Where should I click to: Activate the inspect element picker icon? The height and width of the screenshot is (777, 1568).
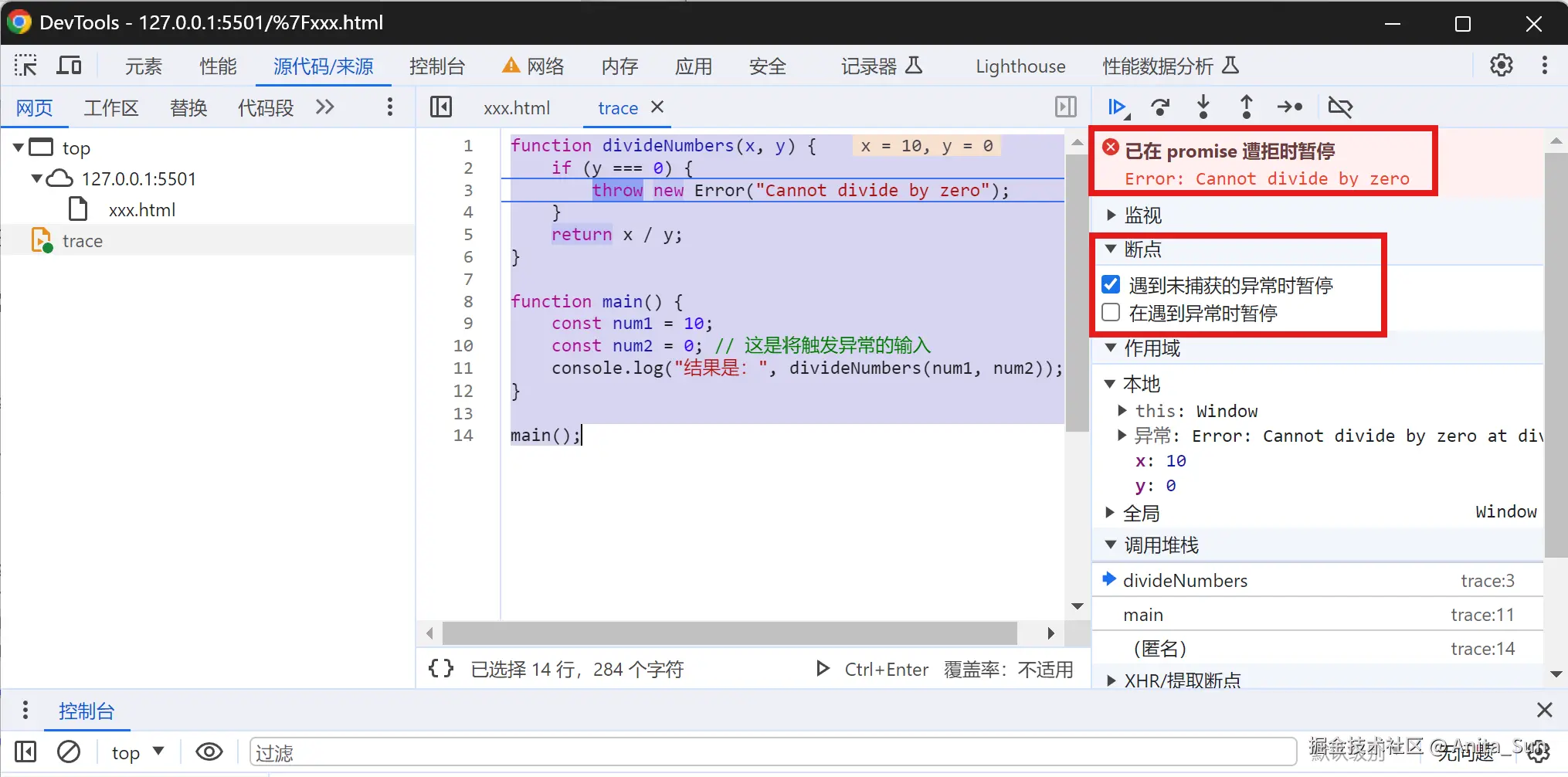click(x=25, y=66)
